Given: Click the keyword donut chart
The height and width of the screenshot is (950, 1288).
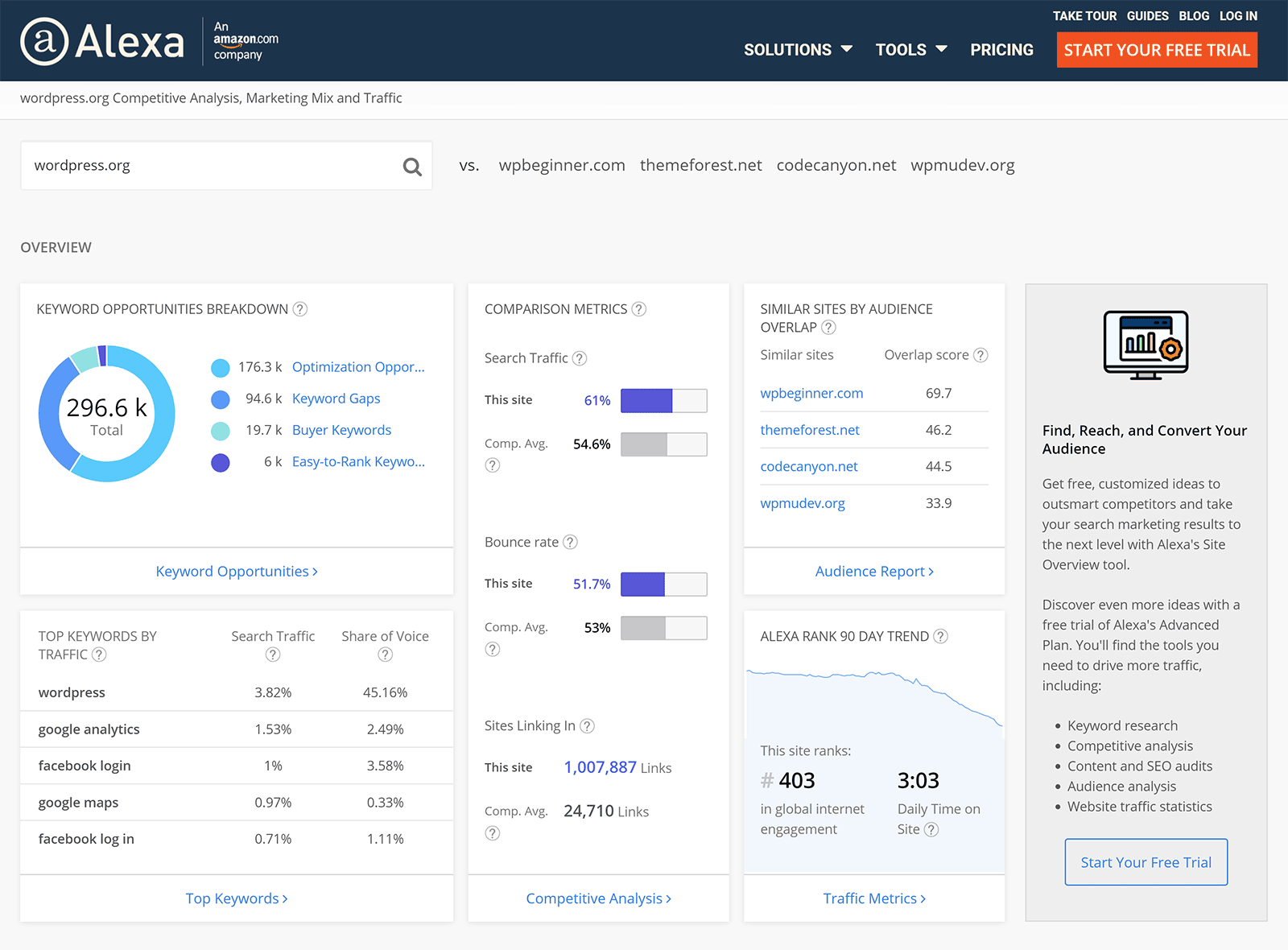Looking at the screenshot, I should 106,413.
